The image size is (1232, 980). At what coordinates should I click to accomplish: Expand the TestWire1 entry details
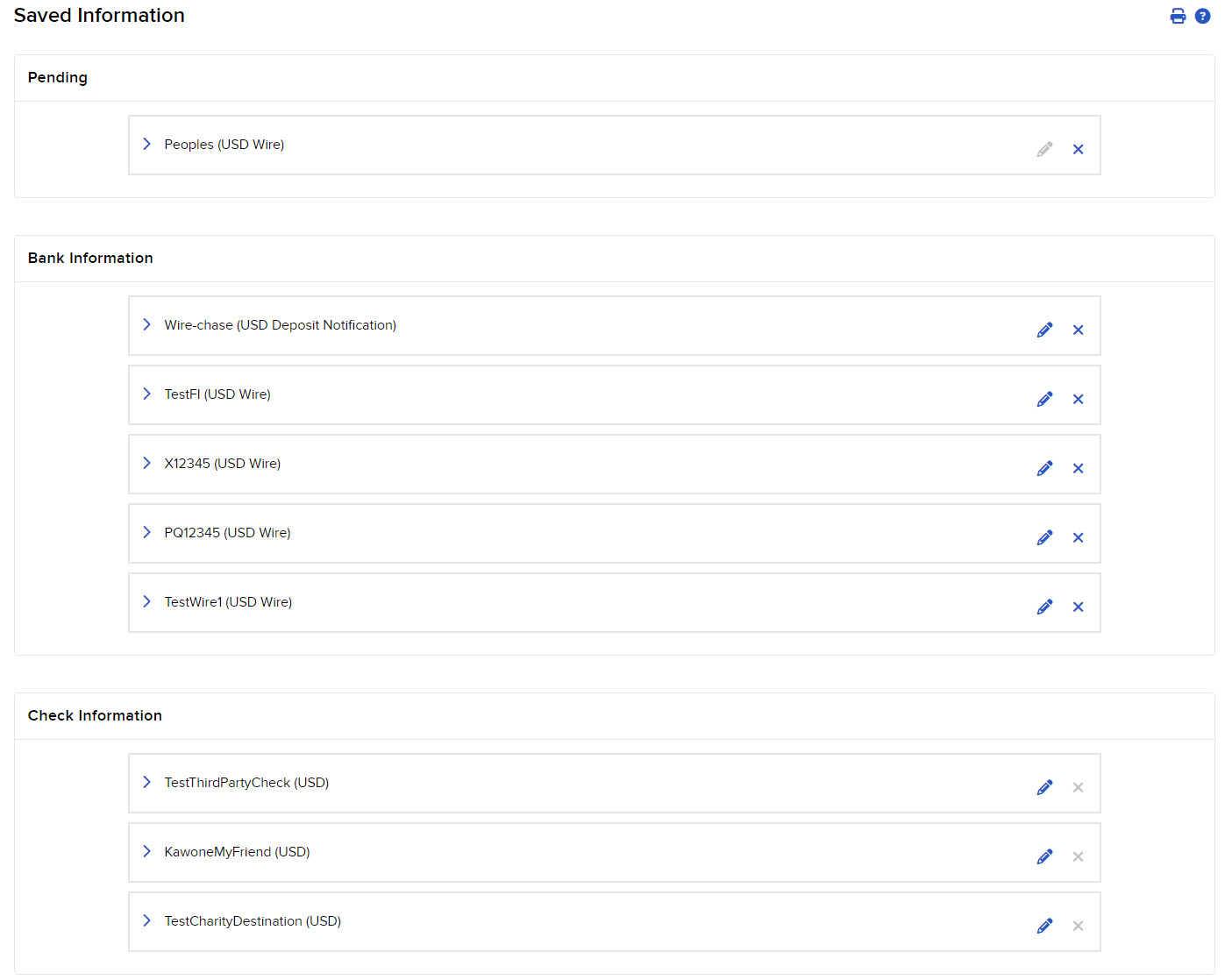coord(146,602)
